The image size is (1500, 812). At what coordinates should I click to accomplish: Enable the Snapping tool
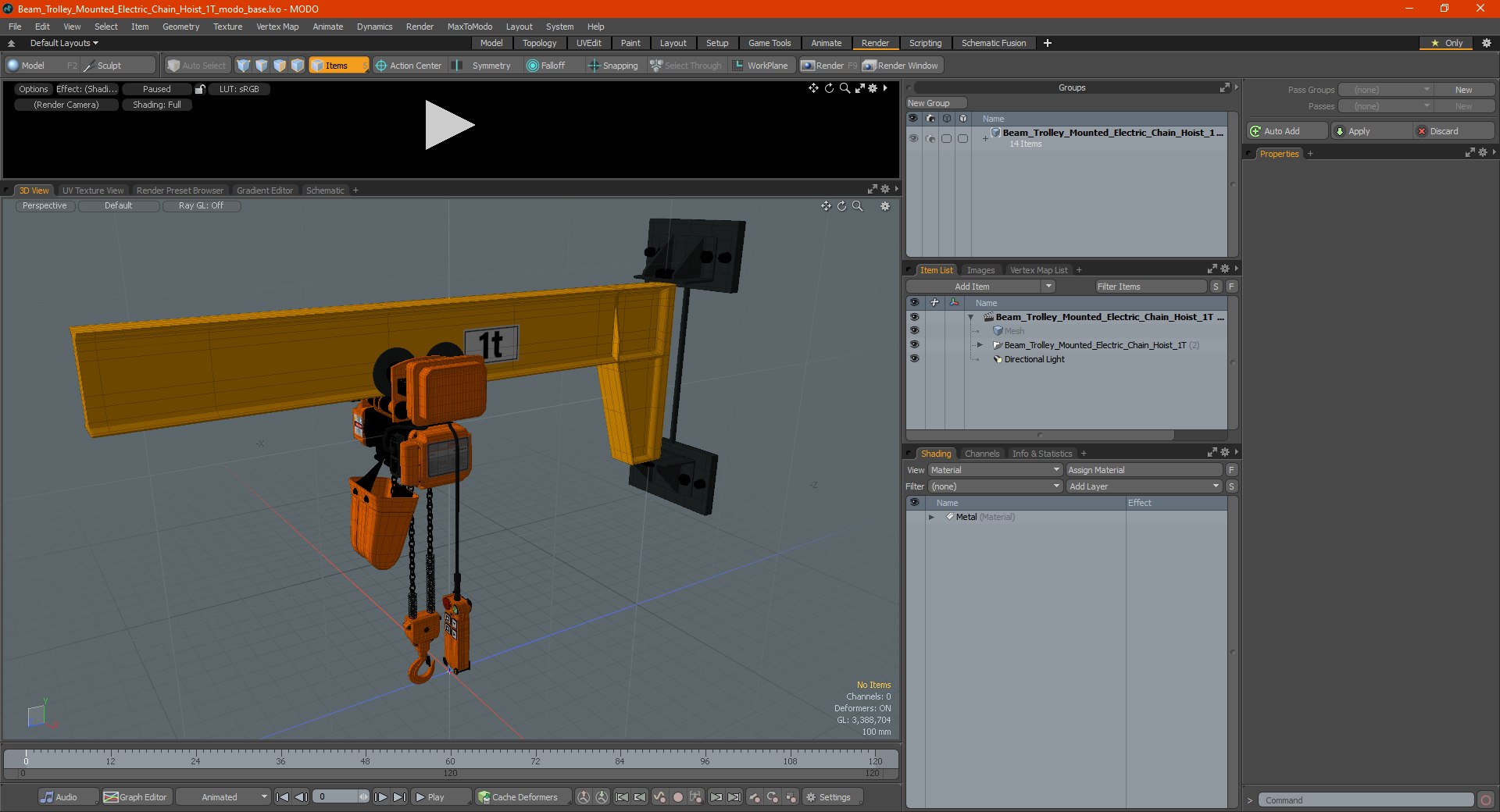click(x=613, y=66)
